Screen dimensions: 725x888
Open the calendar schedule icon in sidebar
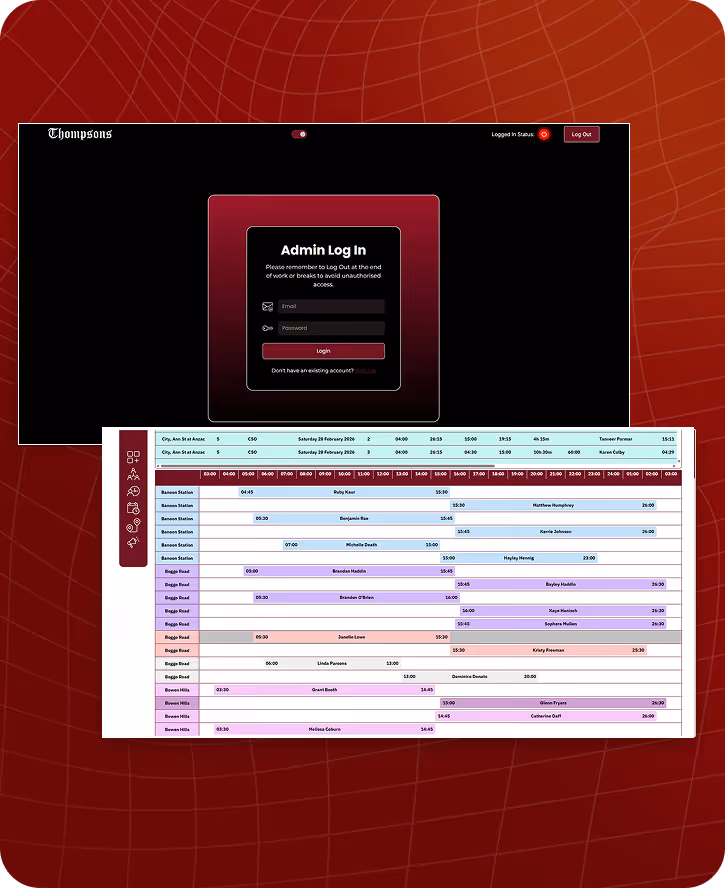133,508
